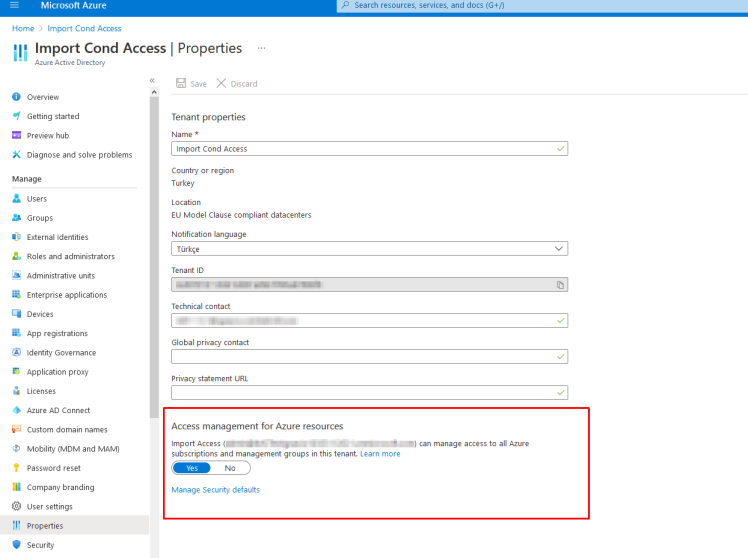Viewport: 748px width, 558px height.
Task: Open Security menu item
Action: point(40,545)
